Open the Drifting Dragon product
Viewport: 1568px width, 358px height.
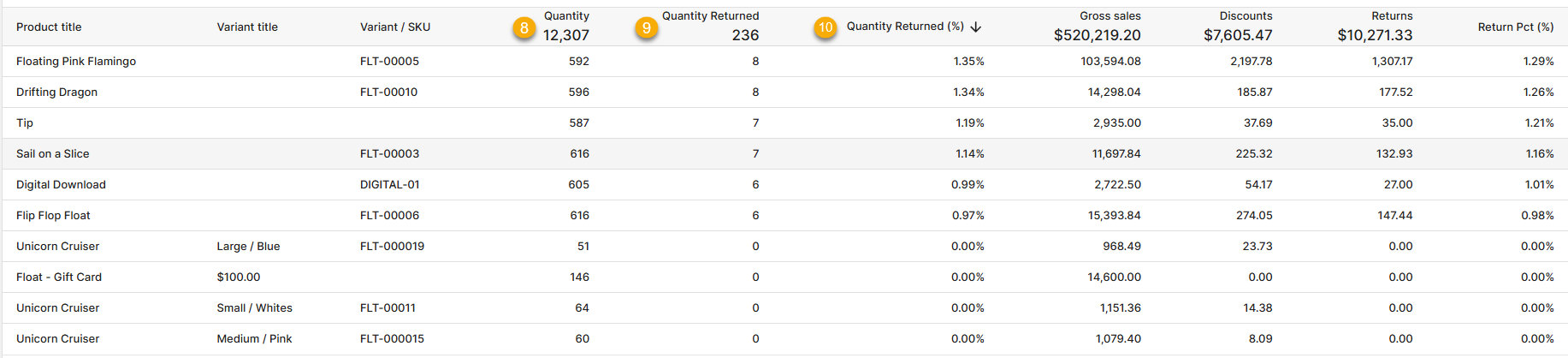(56, 92)
